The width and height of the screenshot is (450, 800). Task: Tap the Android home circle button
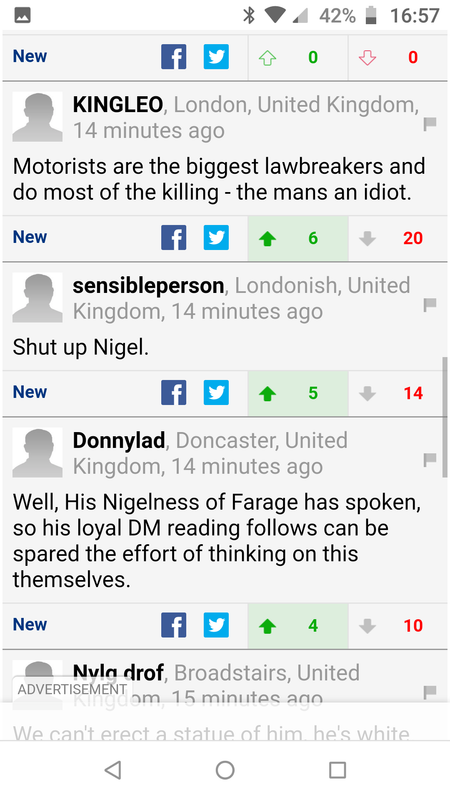225,769
